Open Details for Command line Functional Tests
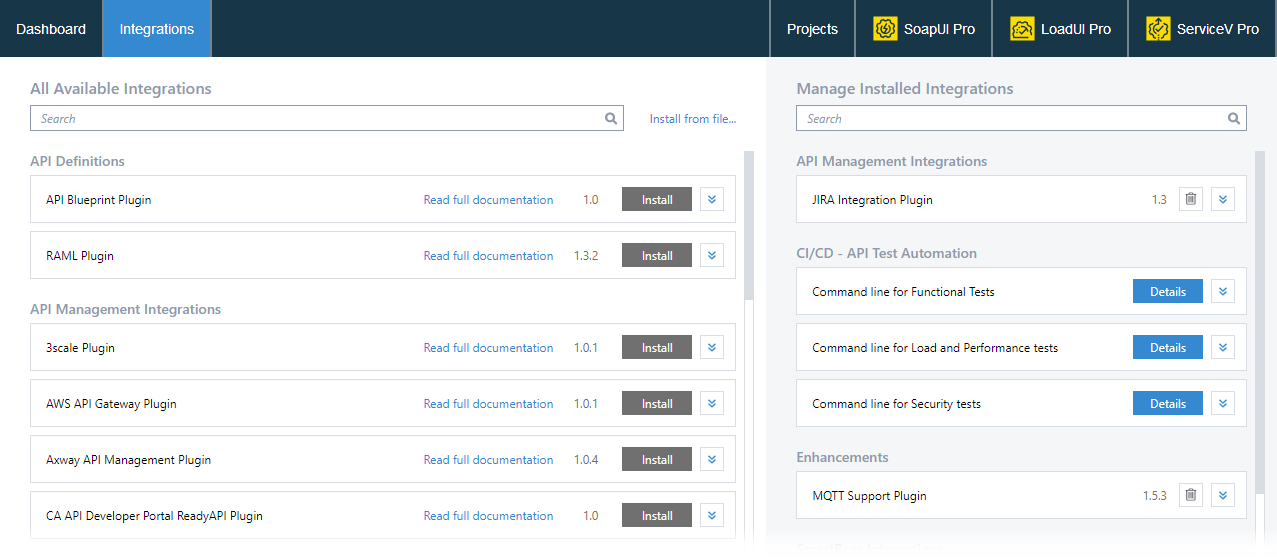Image resolution: width=1277 pixels, height=558 pixels. coord(1168,291)
